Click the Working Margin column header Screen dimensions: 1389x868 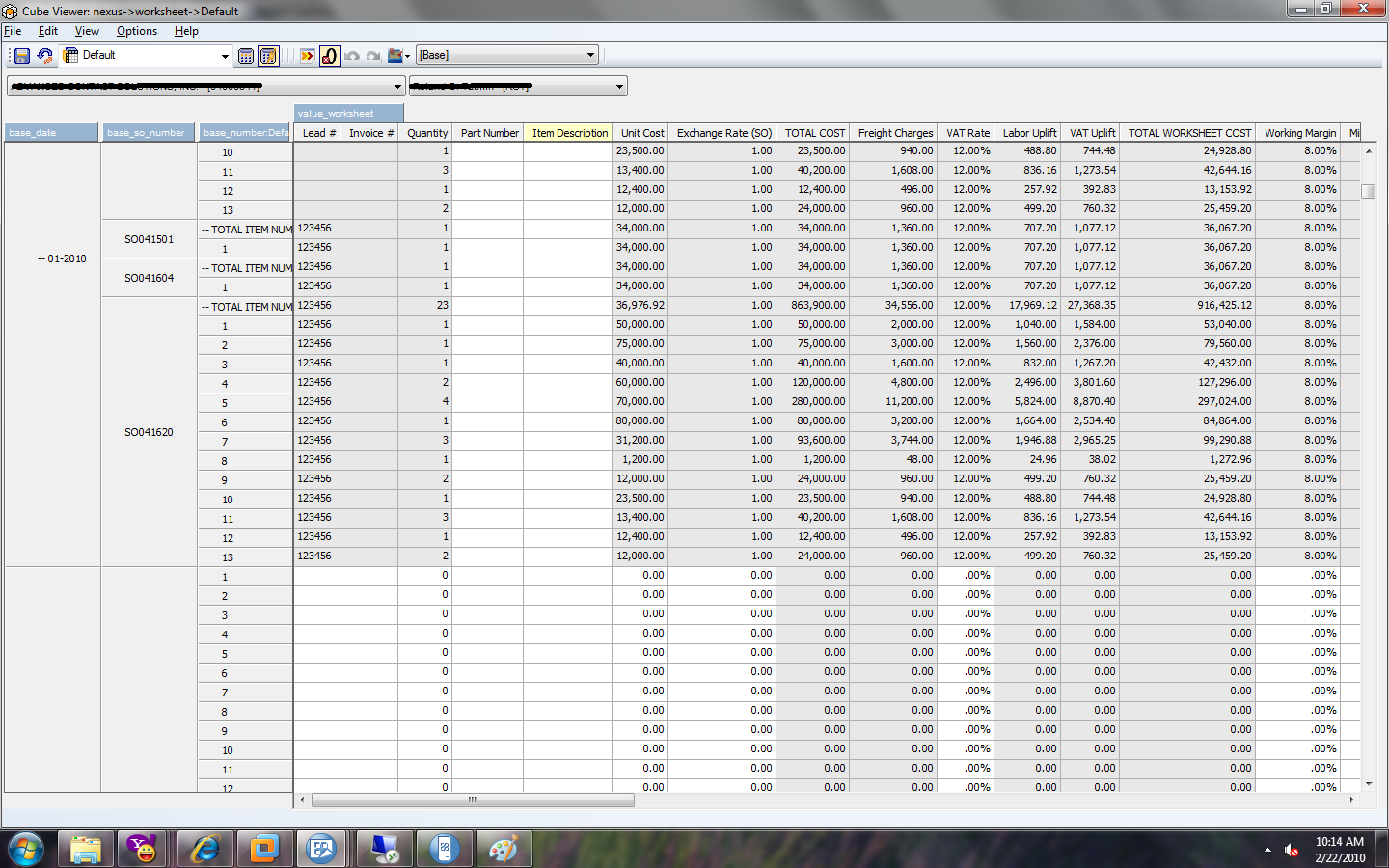coord(1299,133)
